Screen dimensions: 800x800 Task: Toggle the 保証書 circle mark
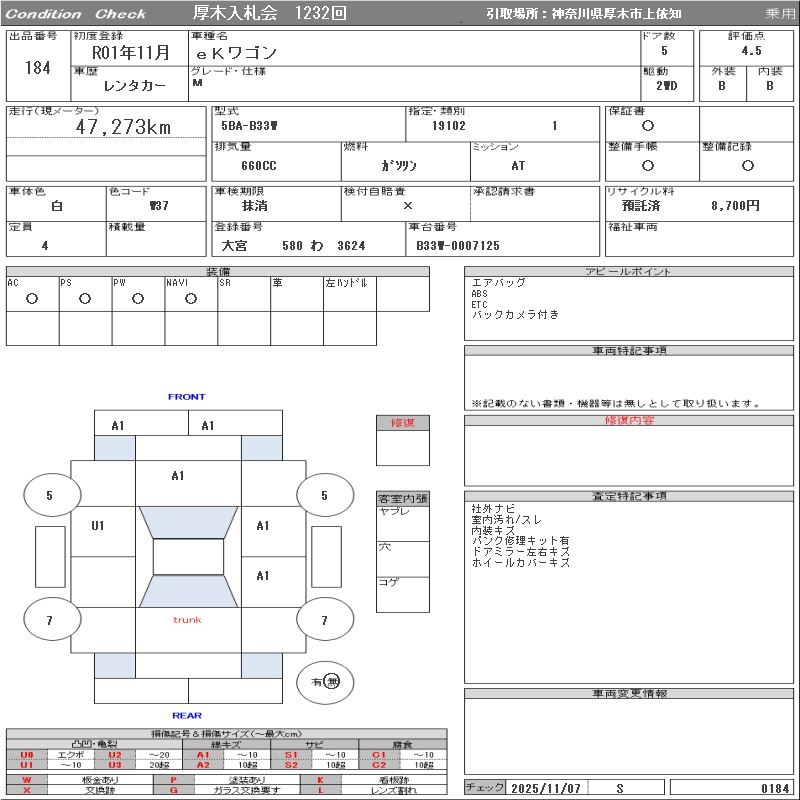click(x=648, y=126)
